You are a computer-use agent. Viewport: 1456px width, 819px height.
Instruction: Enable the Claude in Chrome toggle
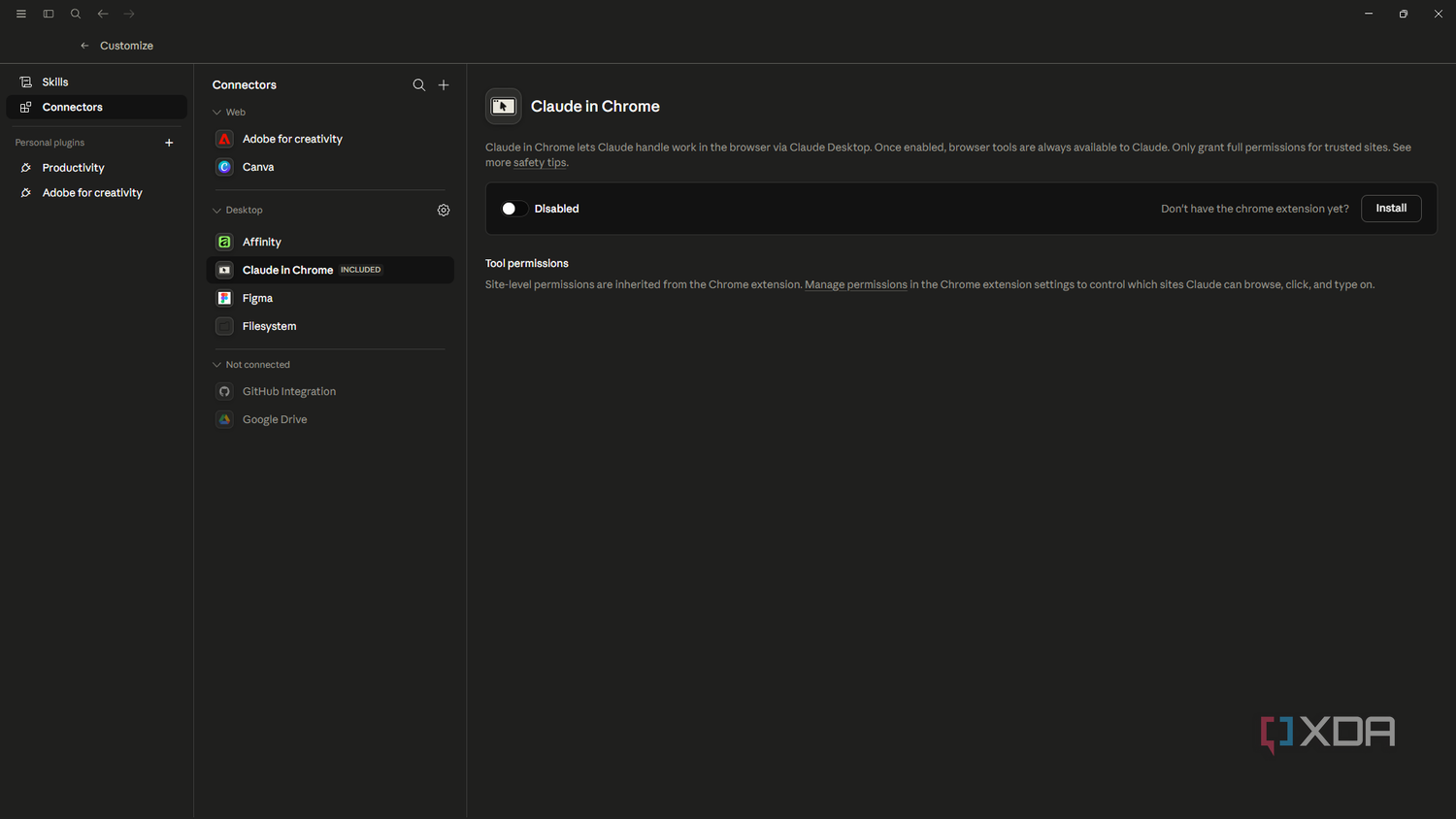pos(513,209)
